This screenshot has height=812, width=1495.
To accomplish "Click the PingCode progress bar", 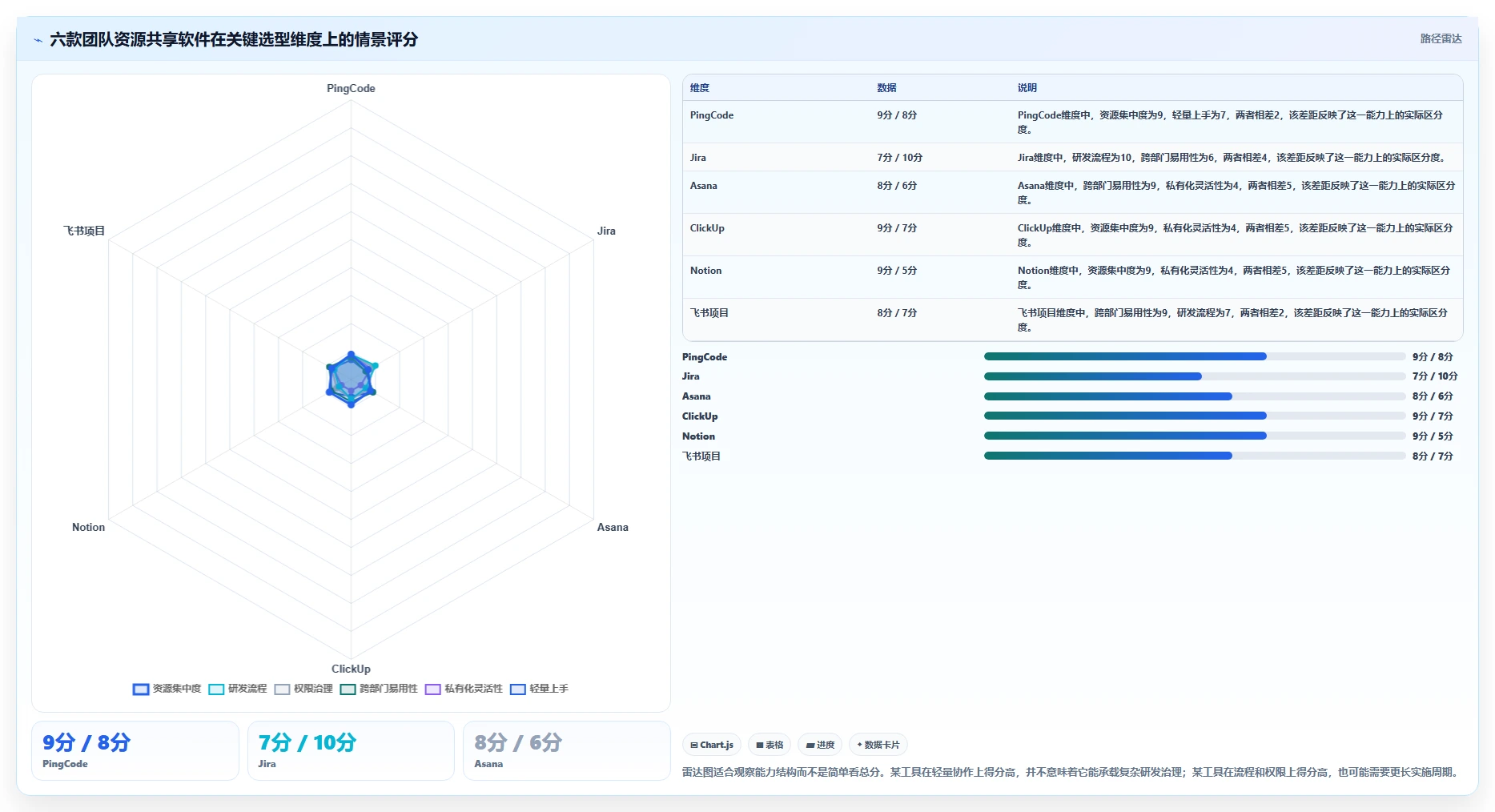I will coord(1195,356).
